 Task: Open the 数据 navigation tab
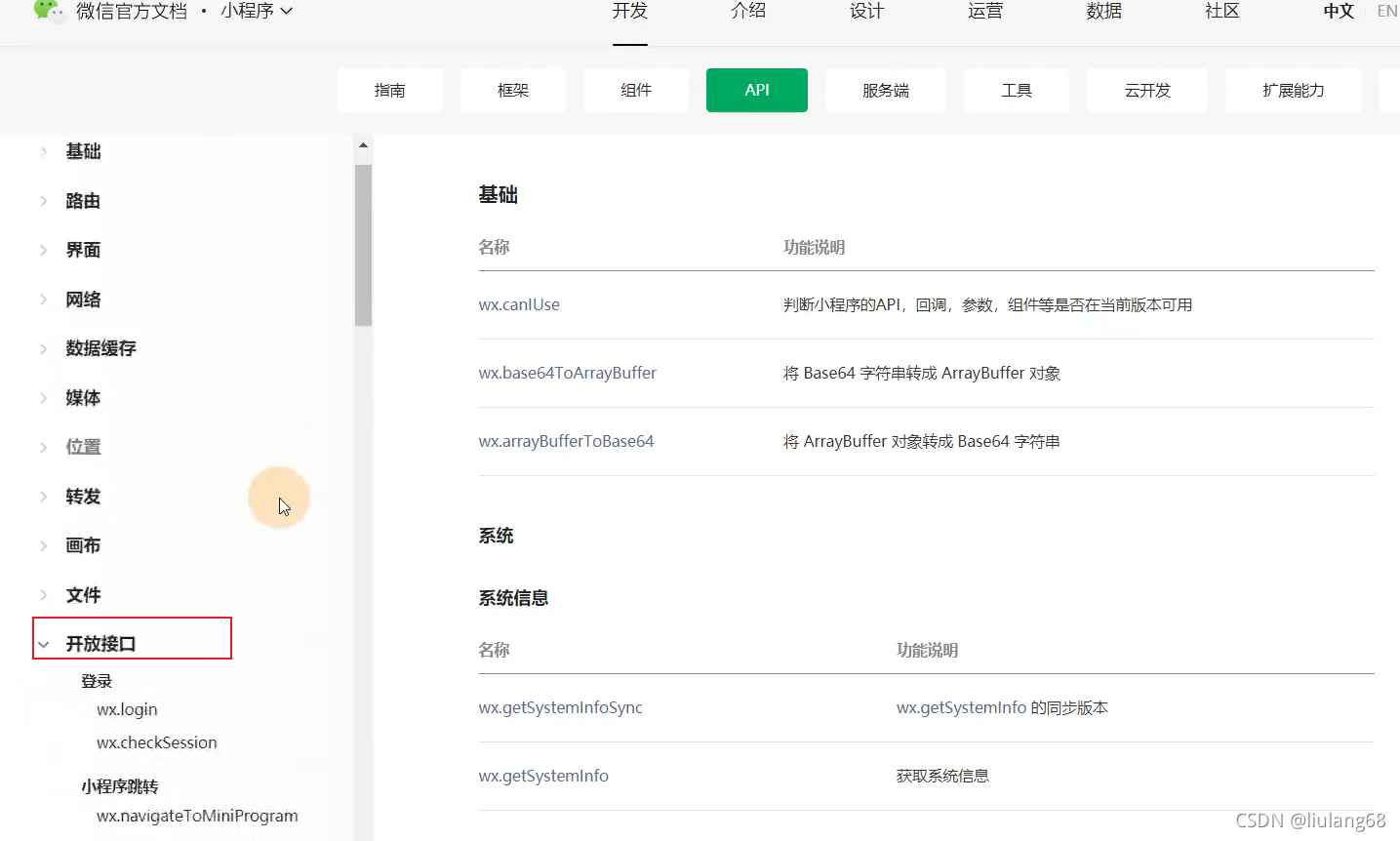click(1103, 11)
